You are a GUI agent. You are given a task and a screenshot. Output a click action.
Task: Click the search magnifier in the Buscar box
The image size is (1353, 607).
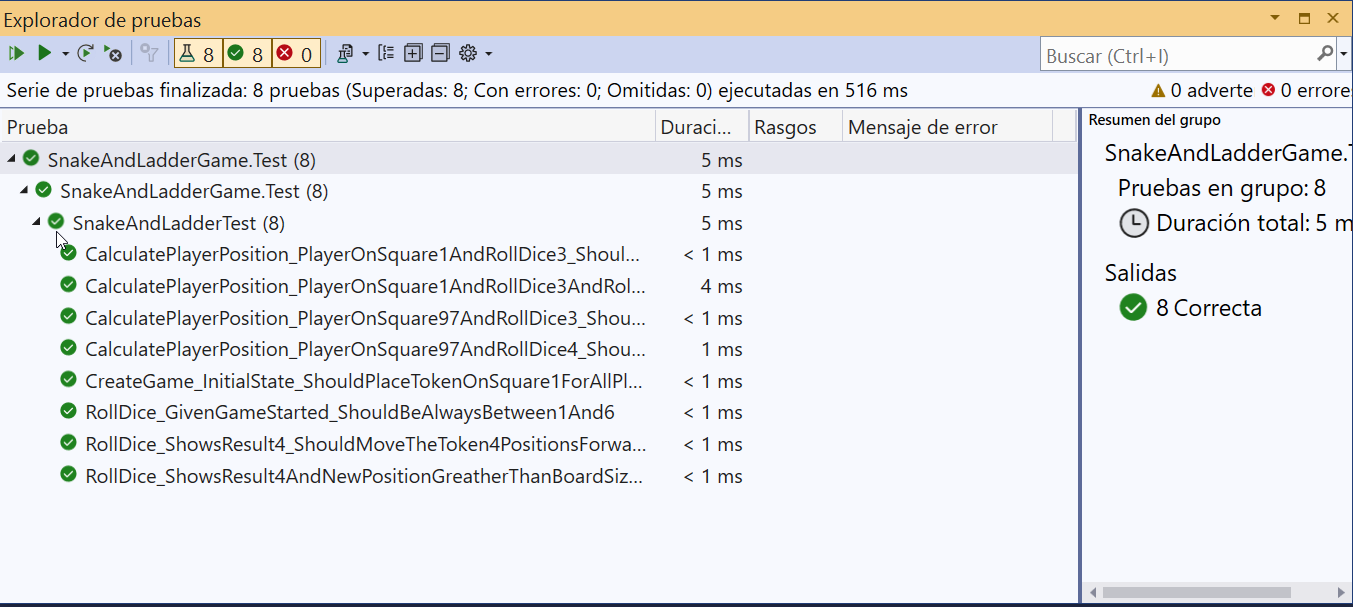pyautogui.click(x=1325, y=53)
